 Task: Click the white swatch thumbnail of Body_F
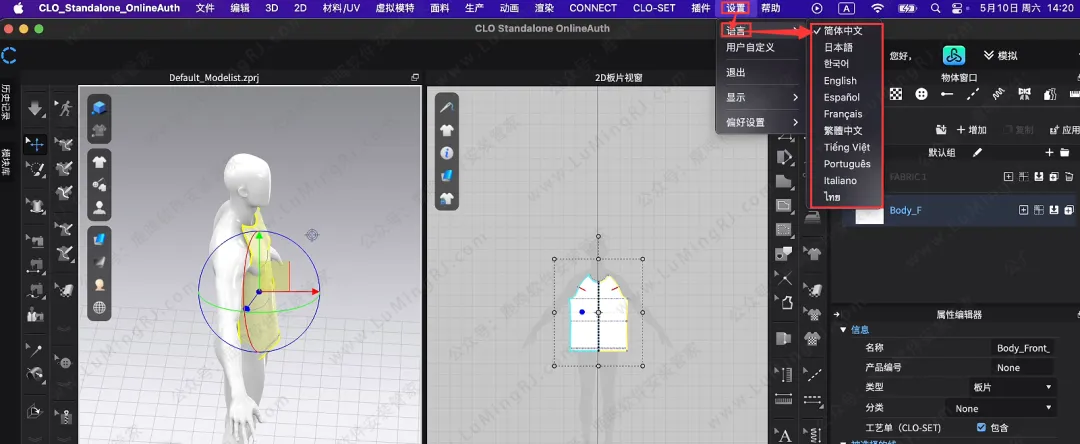pos(869,215)
